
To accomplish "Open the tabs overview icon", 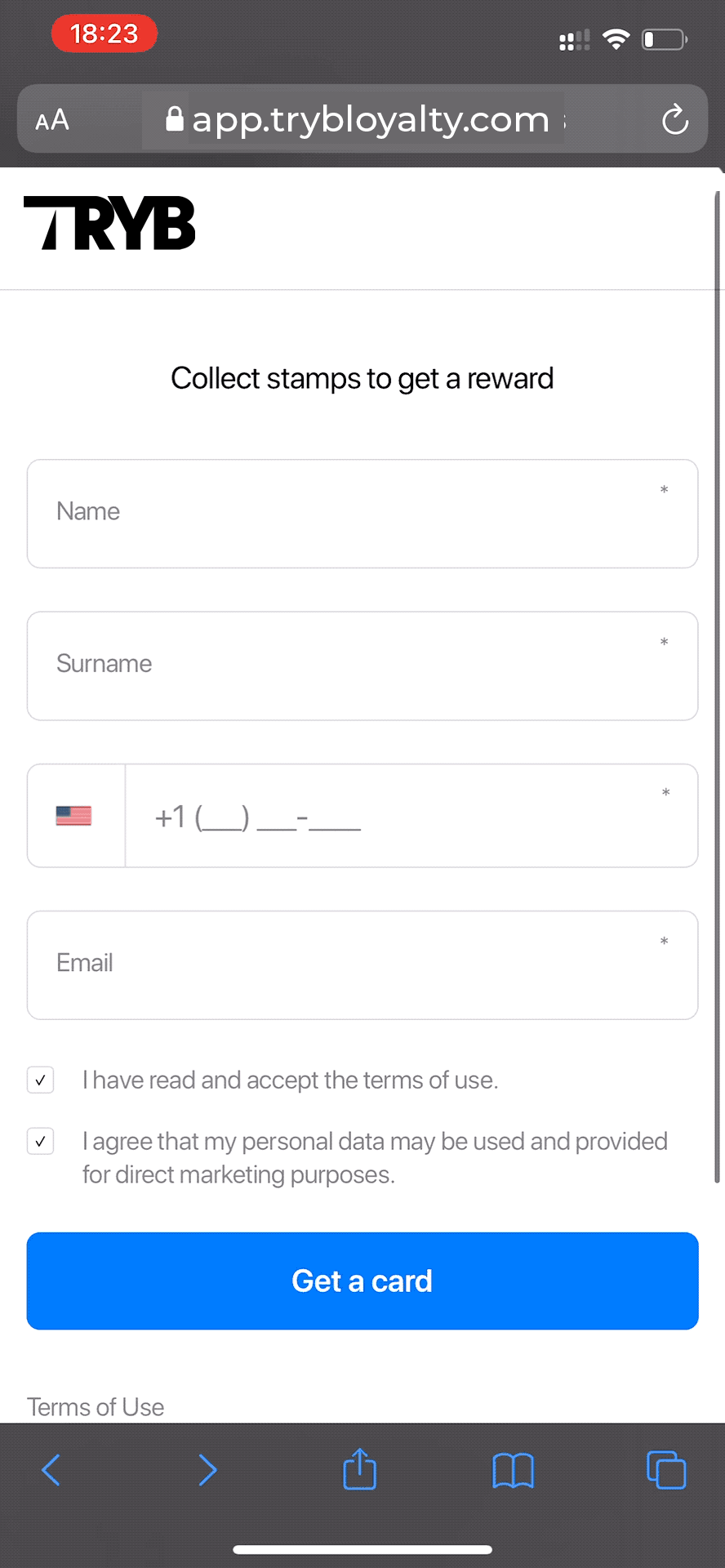I will pos(665,1470).
